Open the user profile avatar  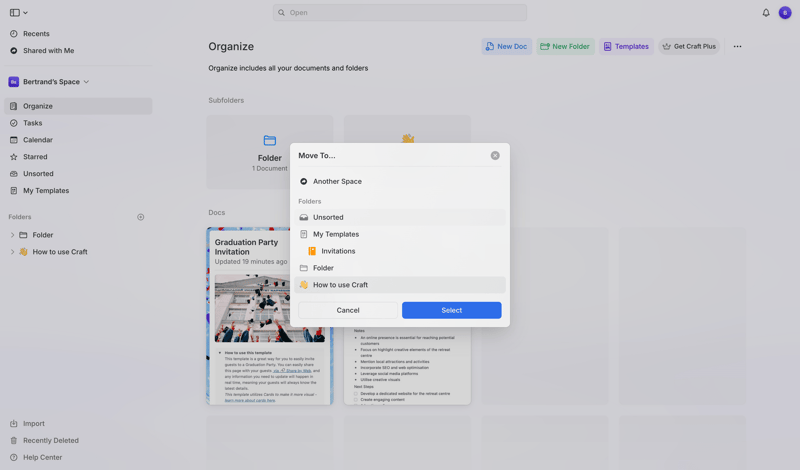click(x=785, y=13)
